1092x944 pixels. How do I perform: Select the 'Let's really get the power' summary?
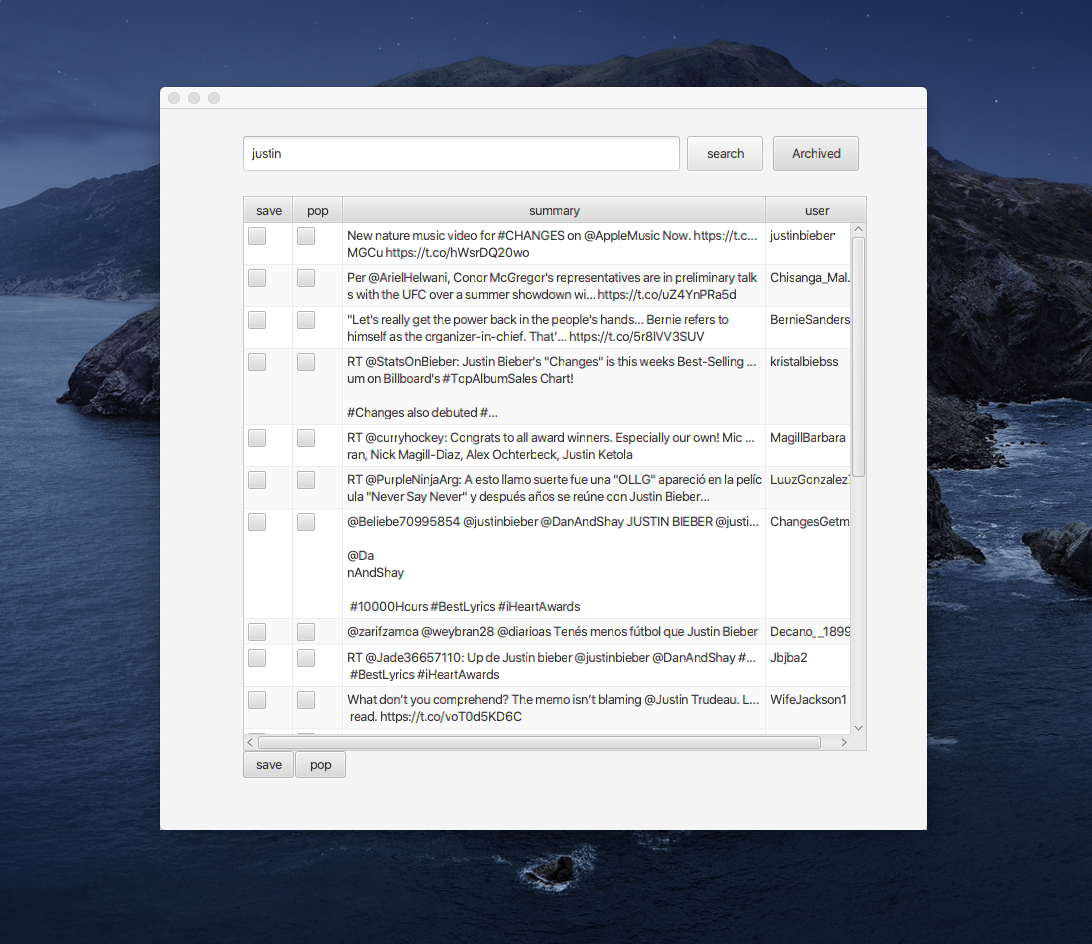tap(554, 327)
